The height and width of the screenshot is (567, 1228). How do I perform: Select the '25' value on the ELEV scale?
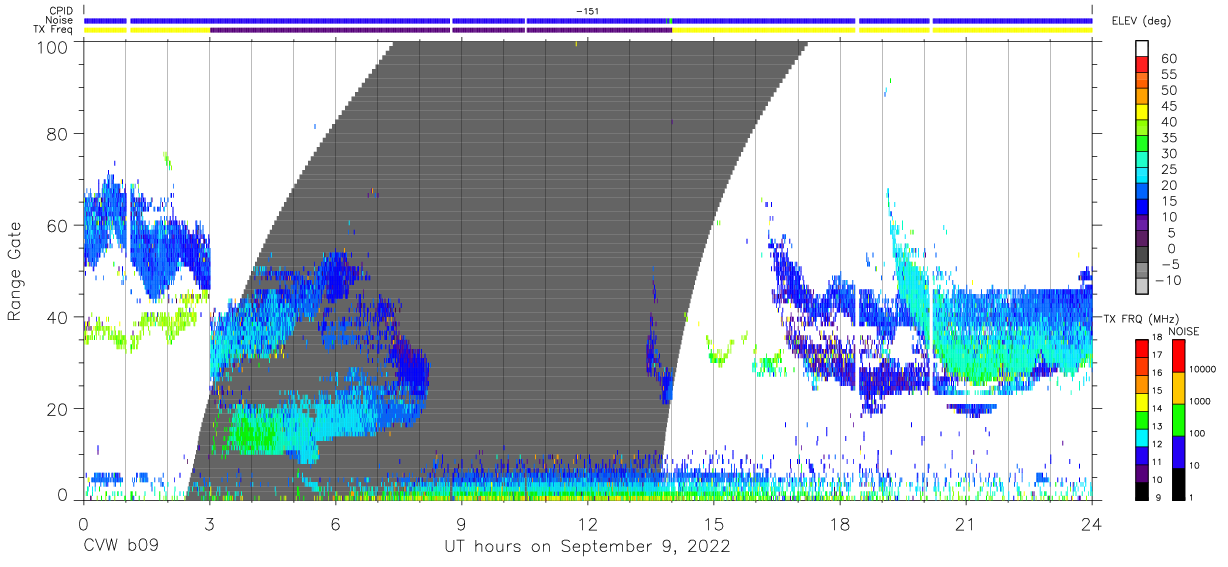(x=1169, y=170)
